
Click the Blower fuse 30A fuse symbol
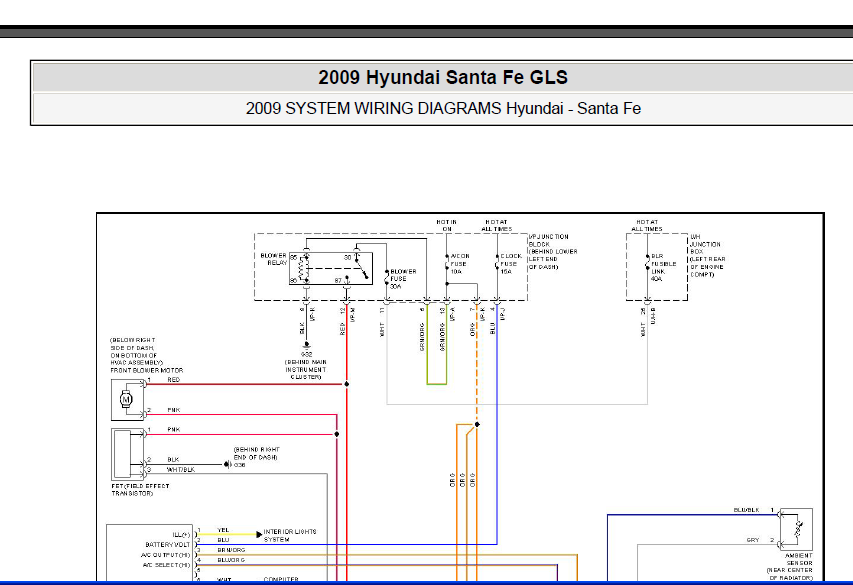click(387, 278)
